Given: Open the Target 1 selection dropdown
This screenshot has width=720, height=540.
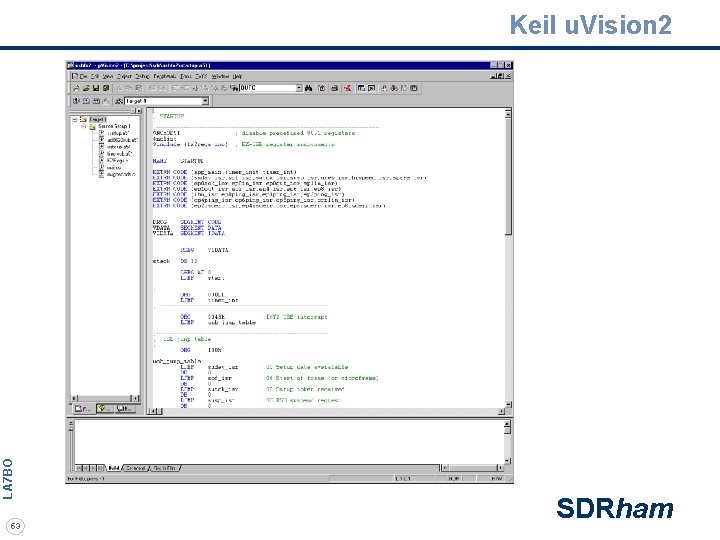Looking at the screenshot, I should tap(205, 101).
